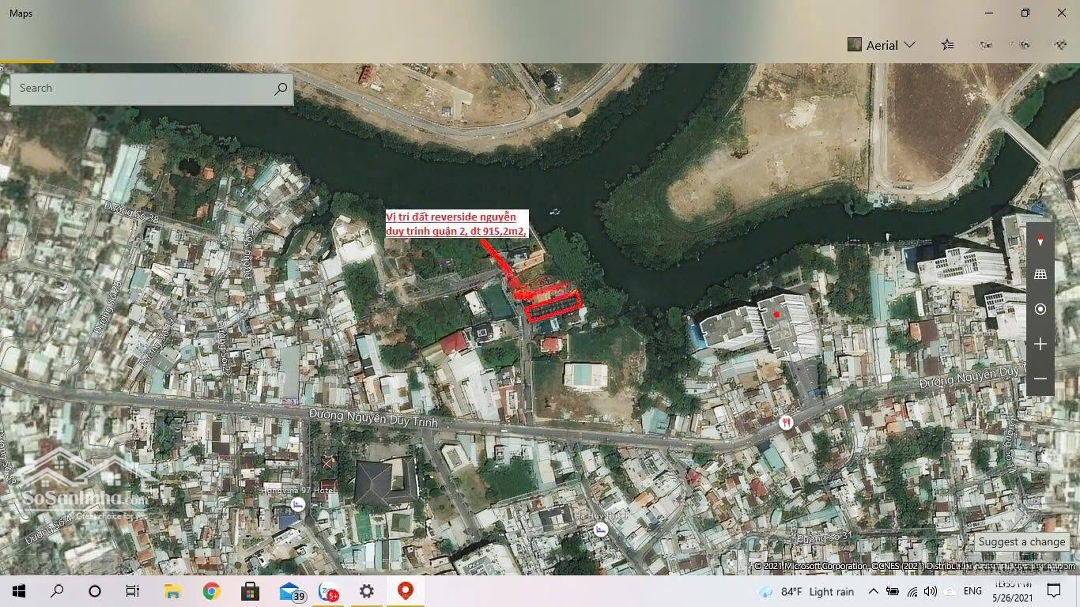Zoom out with the minus button
1080x607 pixels.
point(1040,379)
